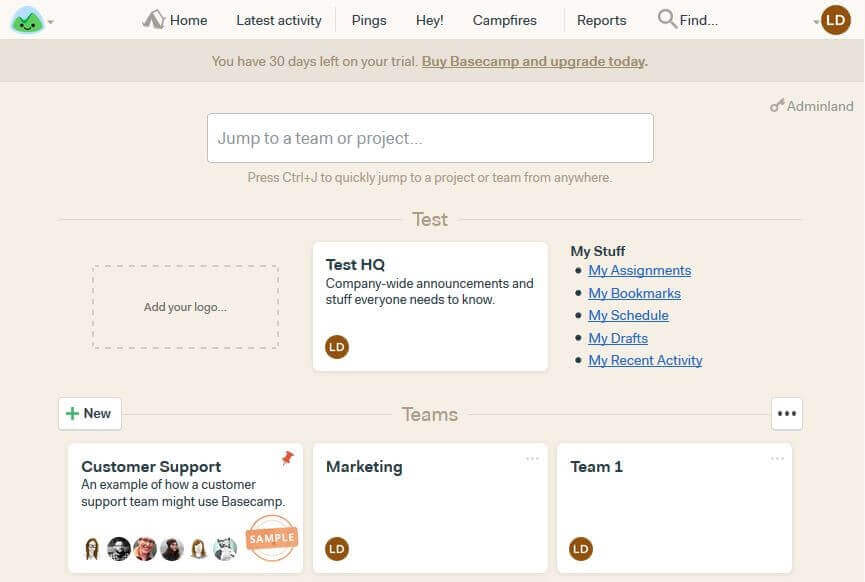This screenshot has height=582, width=865.
Task: Go to the Campfires section
Action: [x=504, y=19]
